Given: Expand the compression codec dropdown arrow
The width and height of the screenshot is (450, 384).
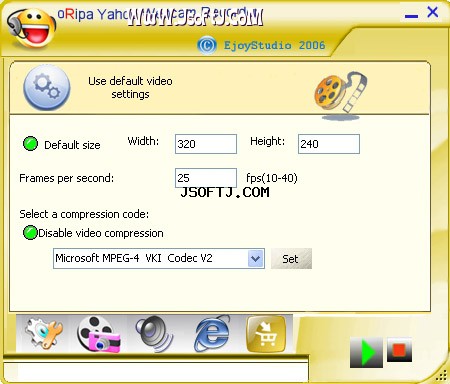Looking at the screenshot, I should [x=256, y=258].
